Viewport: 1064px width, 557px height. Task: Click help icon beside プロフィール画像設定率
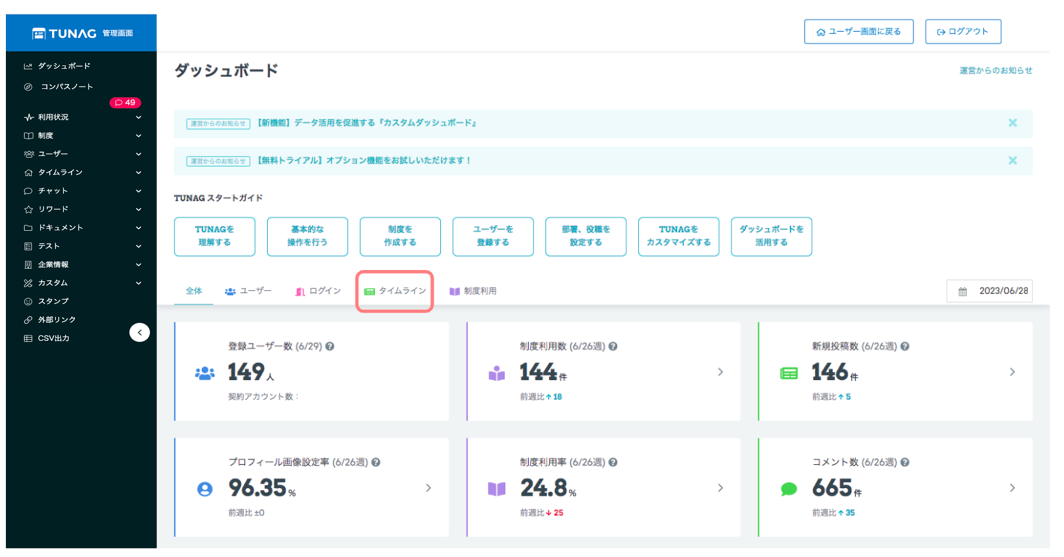pyautogui.click(x=376, y=462)
